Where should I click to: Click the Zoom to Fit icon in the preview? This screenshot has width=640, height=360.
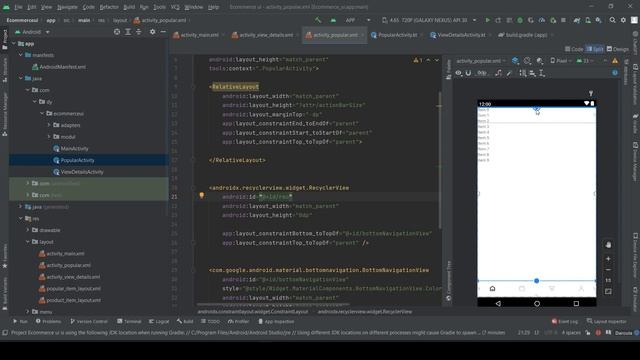click(608, 291)
